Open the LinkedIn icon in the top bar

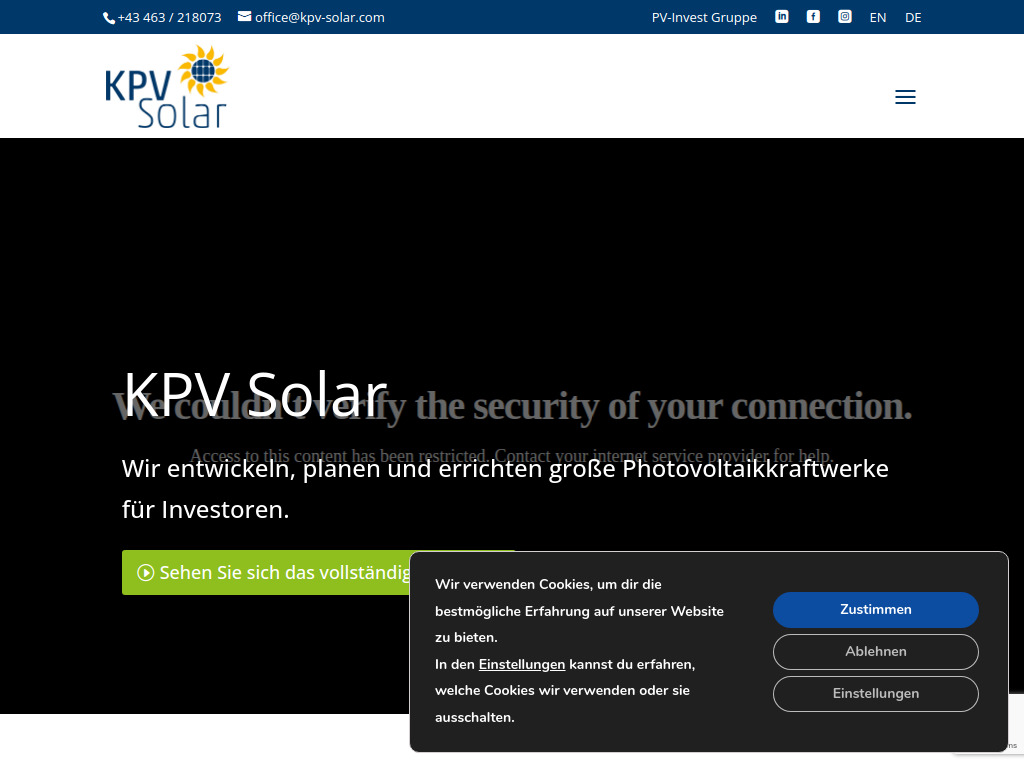pyautogui.click(x=782, y=16)
